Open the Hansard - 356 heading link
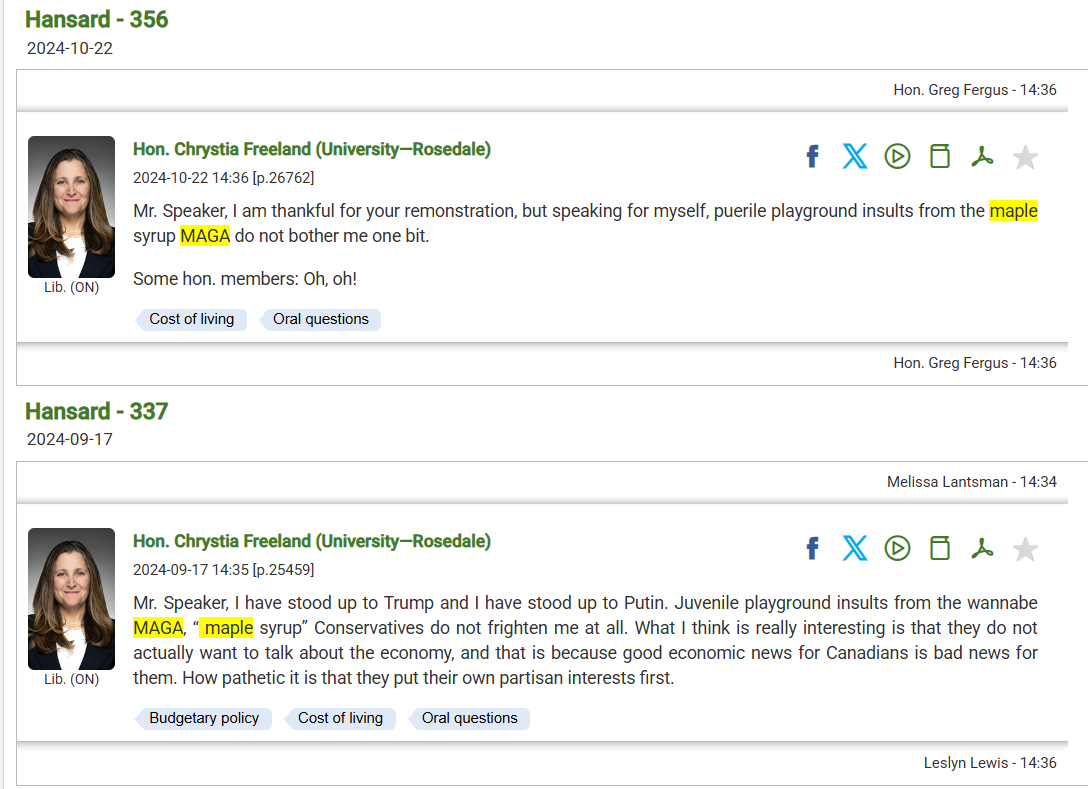Image resolution: width=1088 pixels, height=789 pixels. [96, 19]
